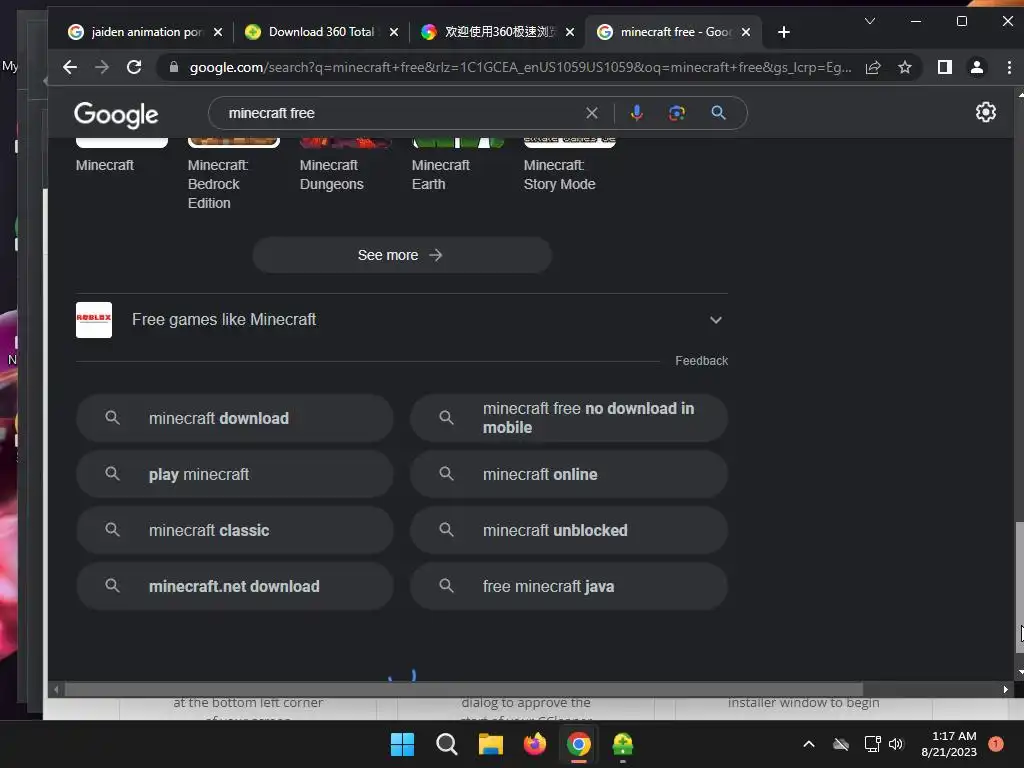1024x768 pixels.
Task: Open the Chrome profile avatar menu
Action: pyautogui.click(x=977, y=67)
